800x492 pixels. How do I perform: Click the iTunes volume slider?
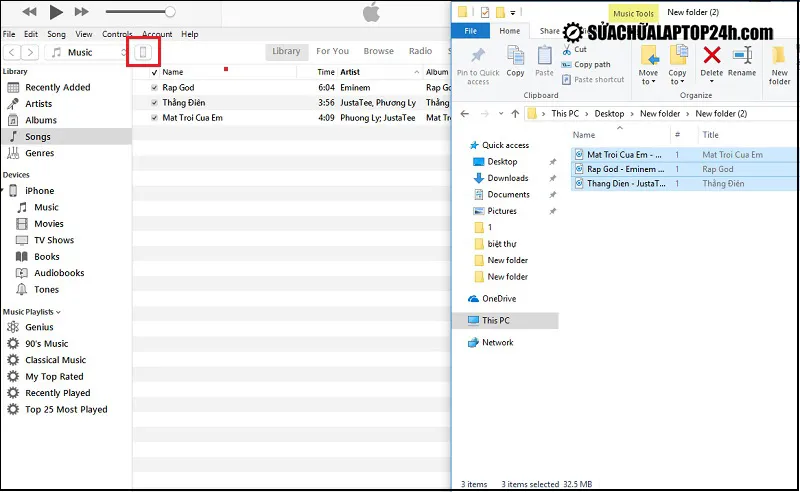tap(138, 12)
